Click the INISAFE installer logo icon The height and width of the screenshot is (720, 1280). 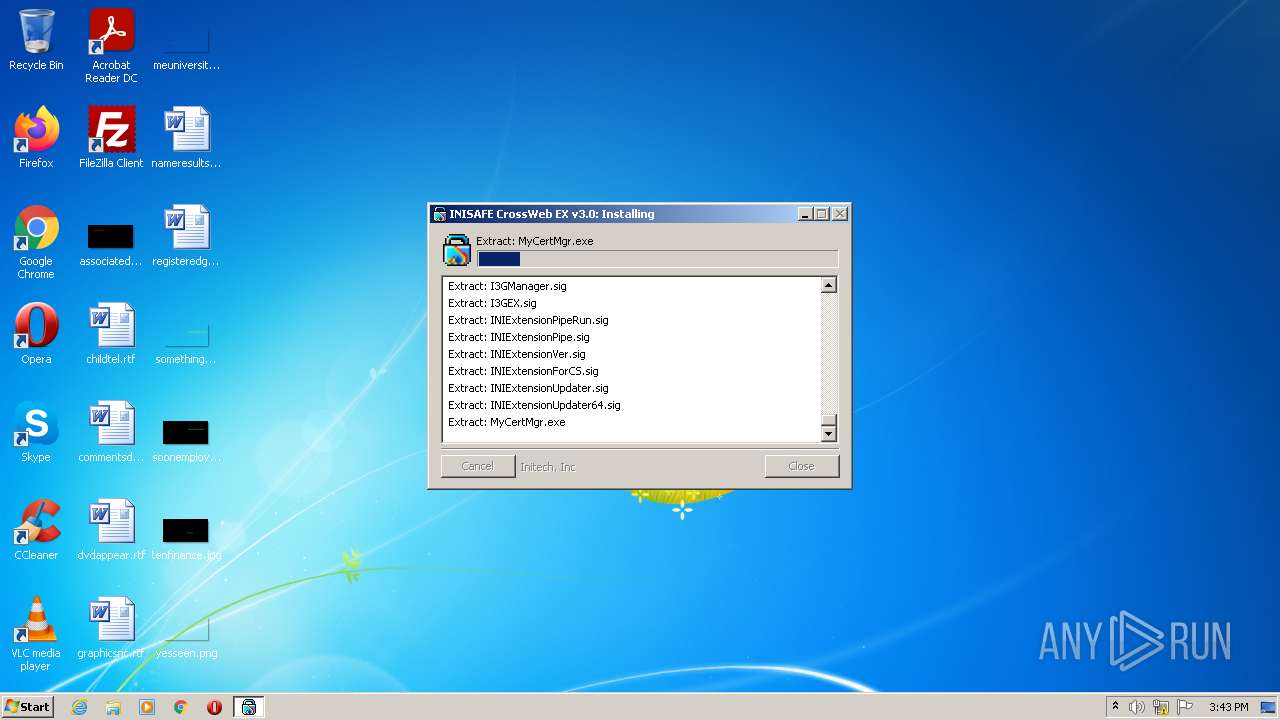pos(457,250)
